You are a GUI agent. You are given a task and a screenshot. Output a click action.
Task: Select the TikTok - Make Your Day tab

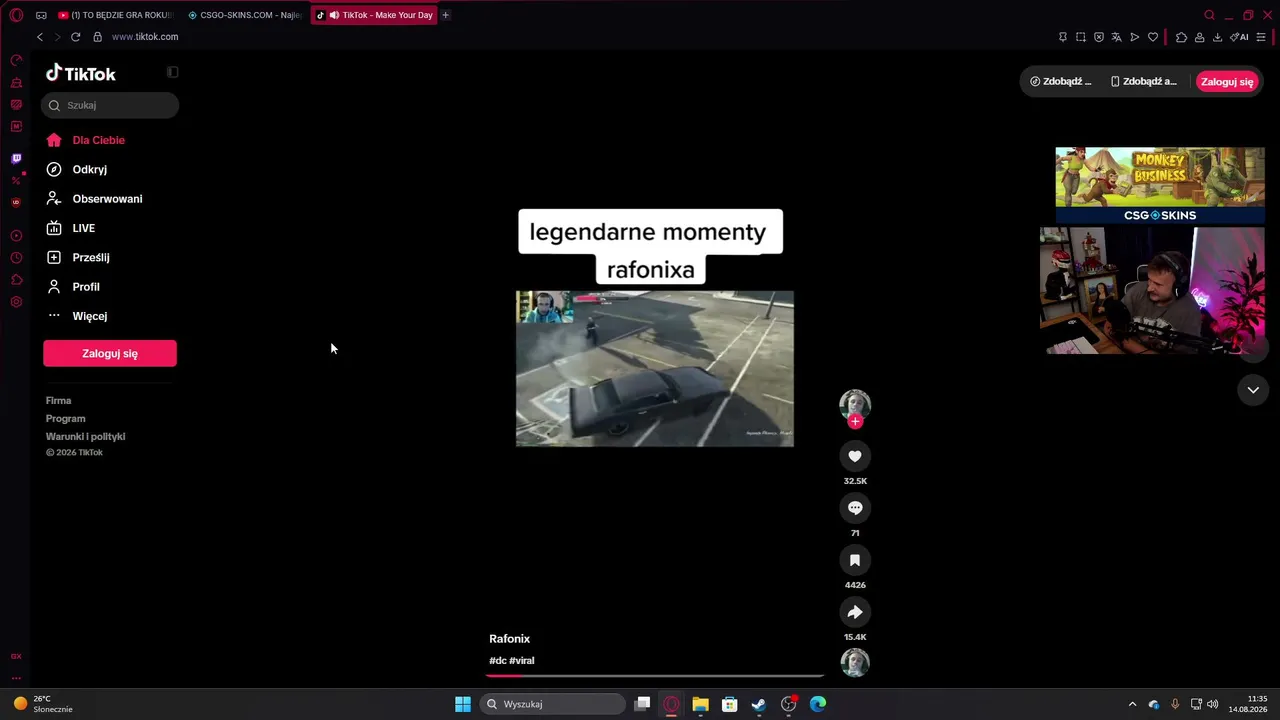(375, 15)
